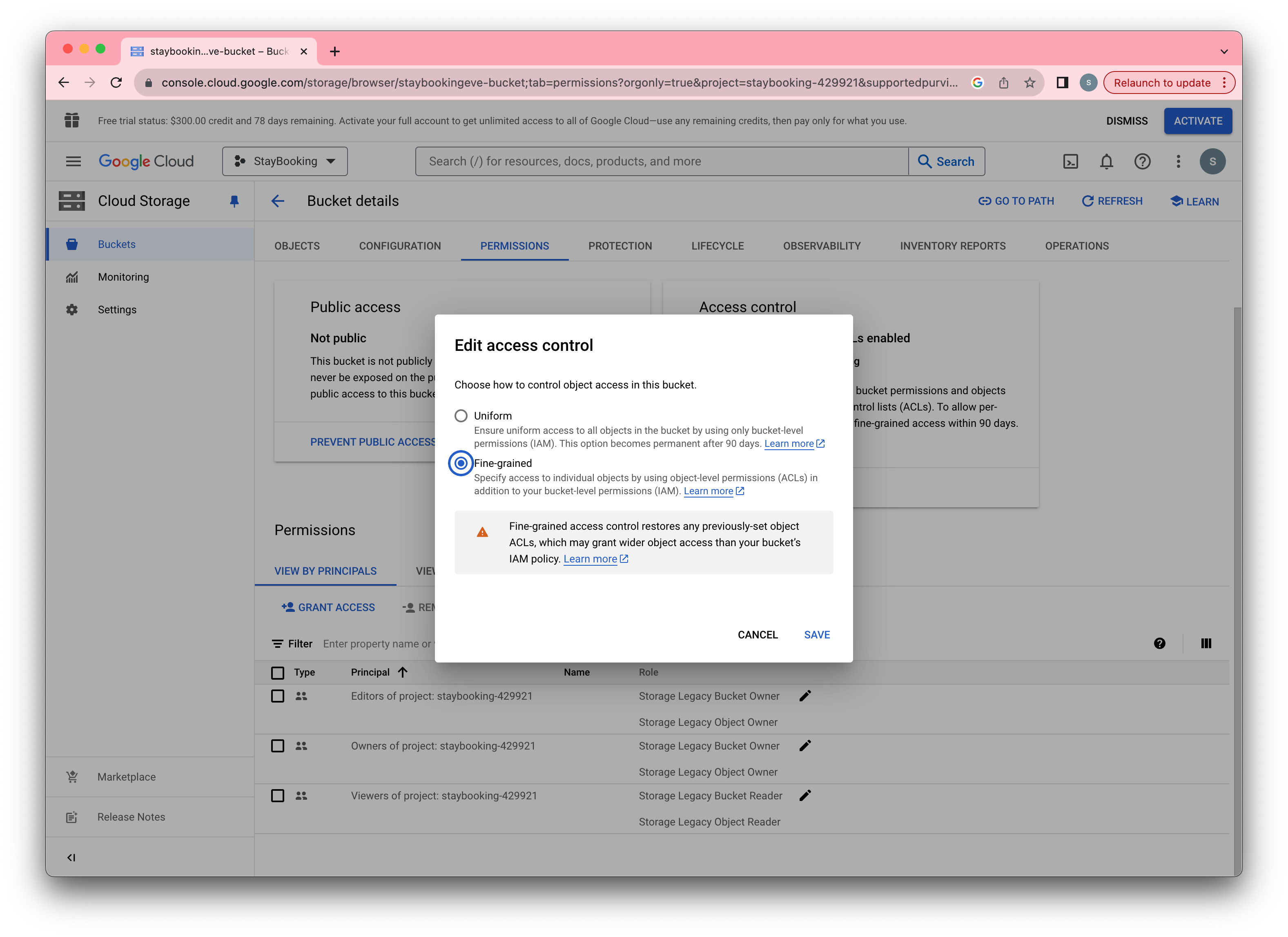Switch to the CONFIGURATION tab
This screenshot has width=1288, height=937.
(x=399, y=245)
